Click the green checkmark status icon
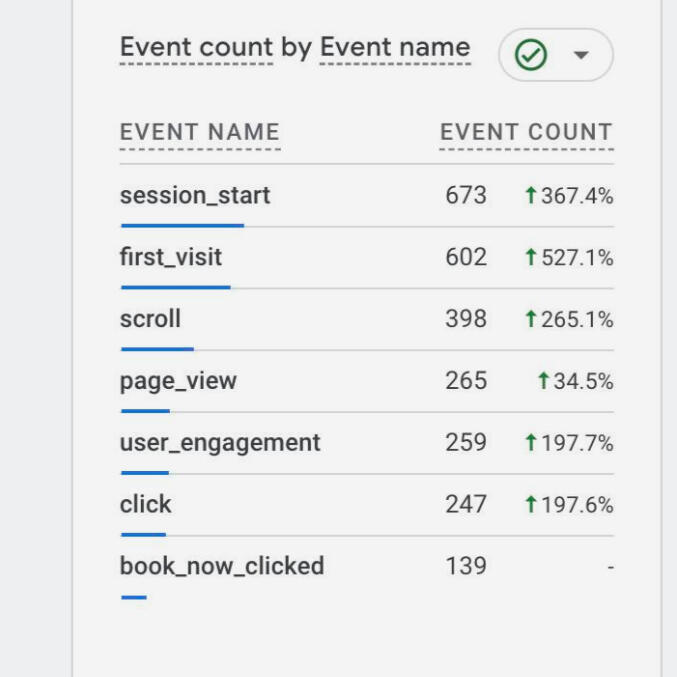 (530, 55)
